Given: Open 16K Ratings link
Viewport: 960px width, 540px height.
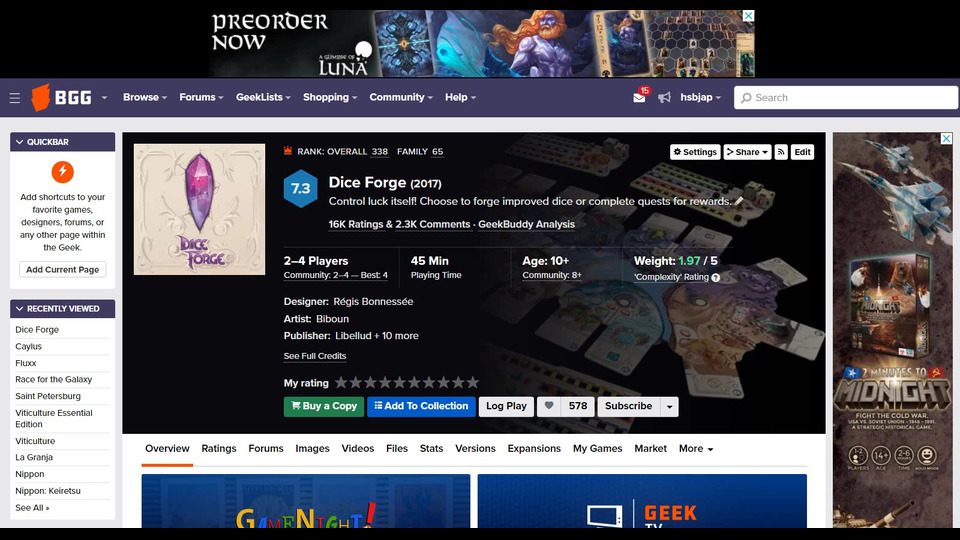Looking at the screenshot, I should pos(356,224).
